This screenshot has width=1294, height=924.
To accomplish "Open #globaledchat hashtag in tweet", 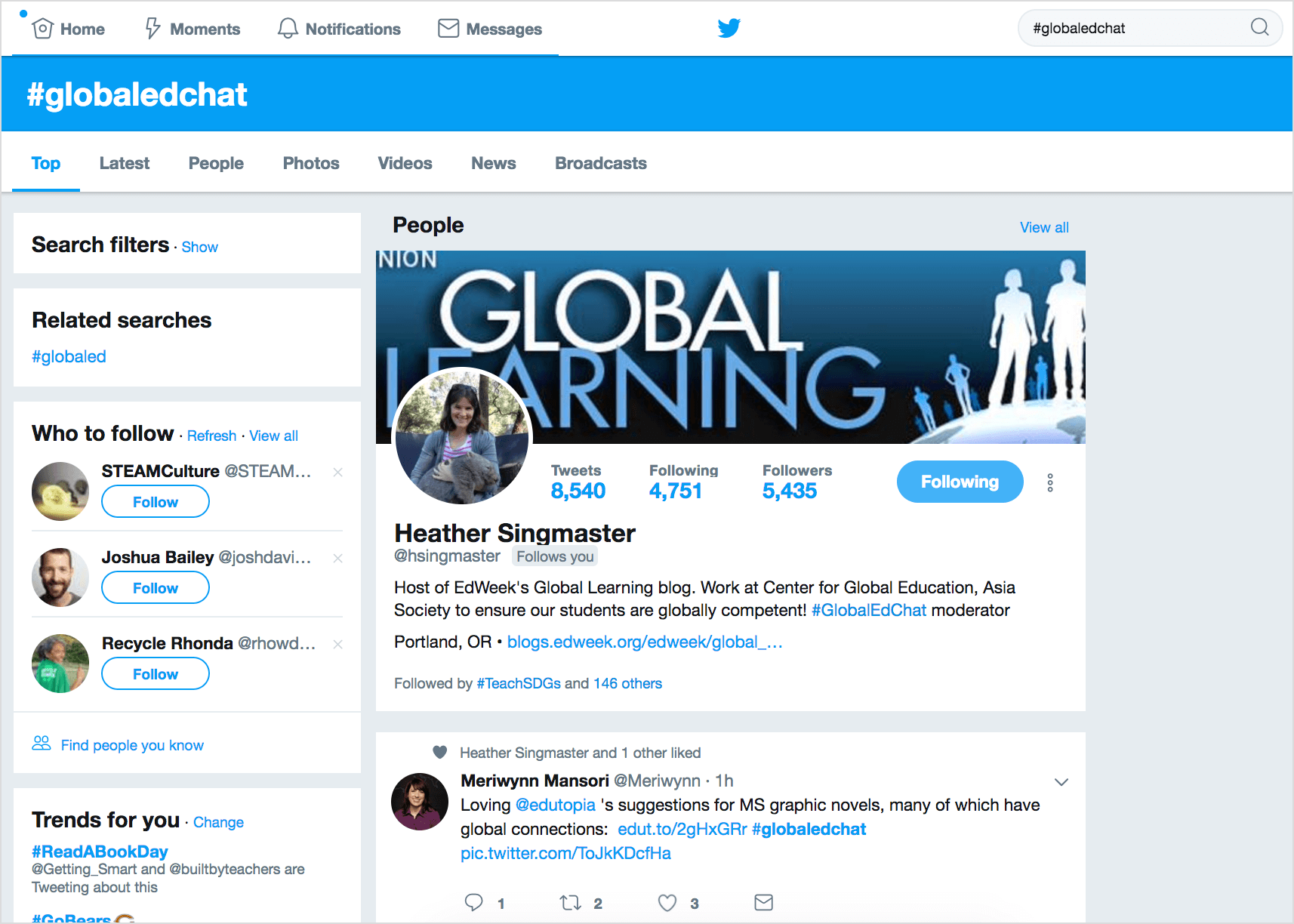I will click(x=809, y=829).
